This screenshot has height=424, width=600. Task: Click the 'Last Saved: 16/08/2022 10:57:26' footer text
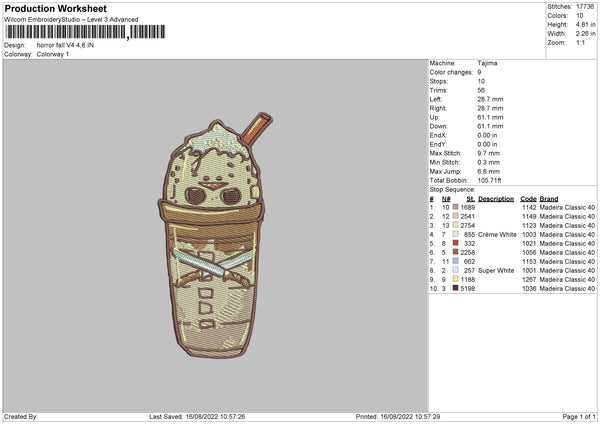[197, 416]
